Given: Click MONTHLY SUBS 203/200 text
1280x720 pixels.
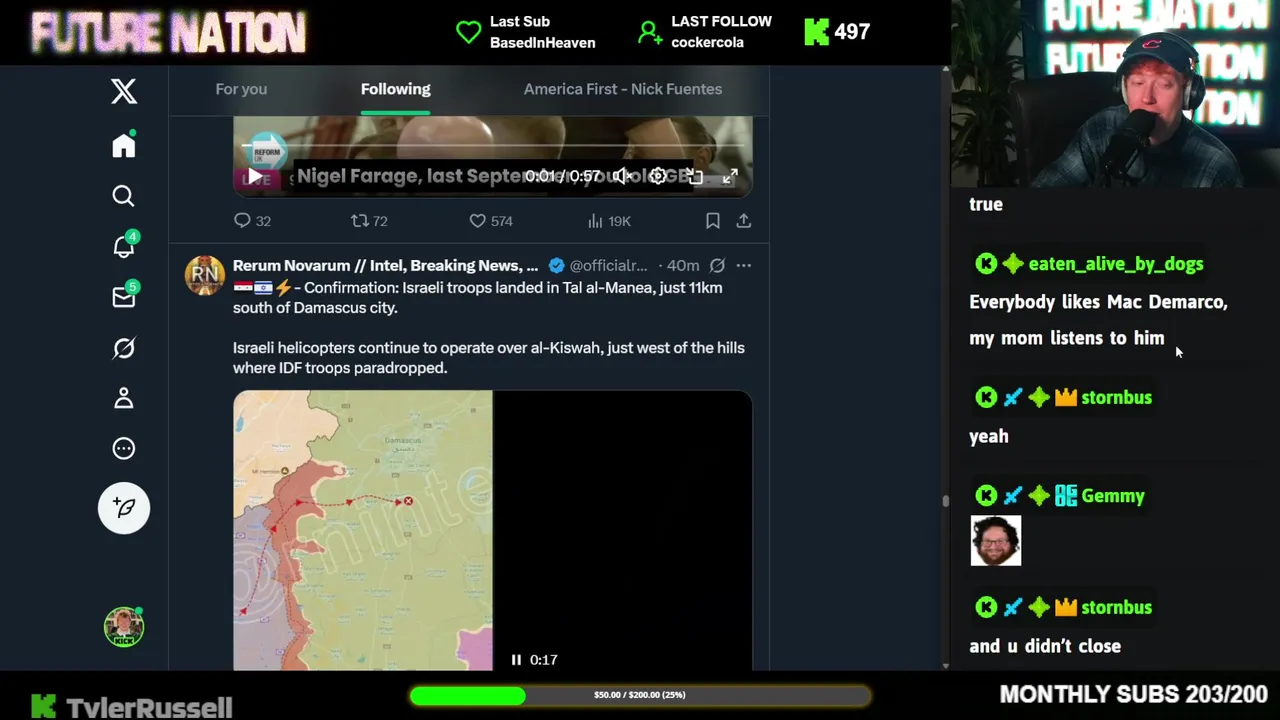Looking at the screenshot, I should (1134, 694).
